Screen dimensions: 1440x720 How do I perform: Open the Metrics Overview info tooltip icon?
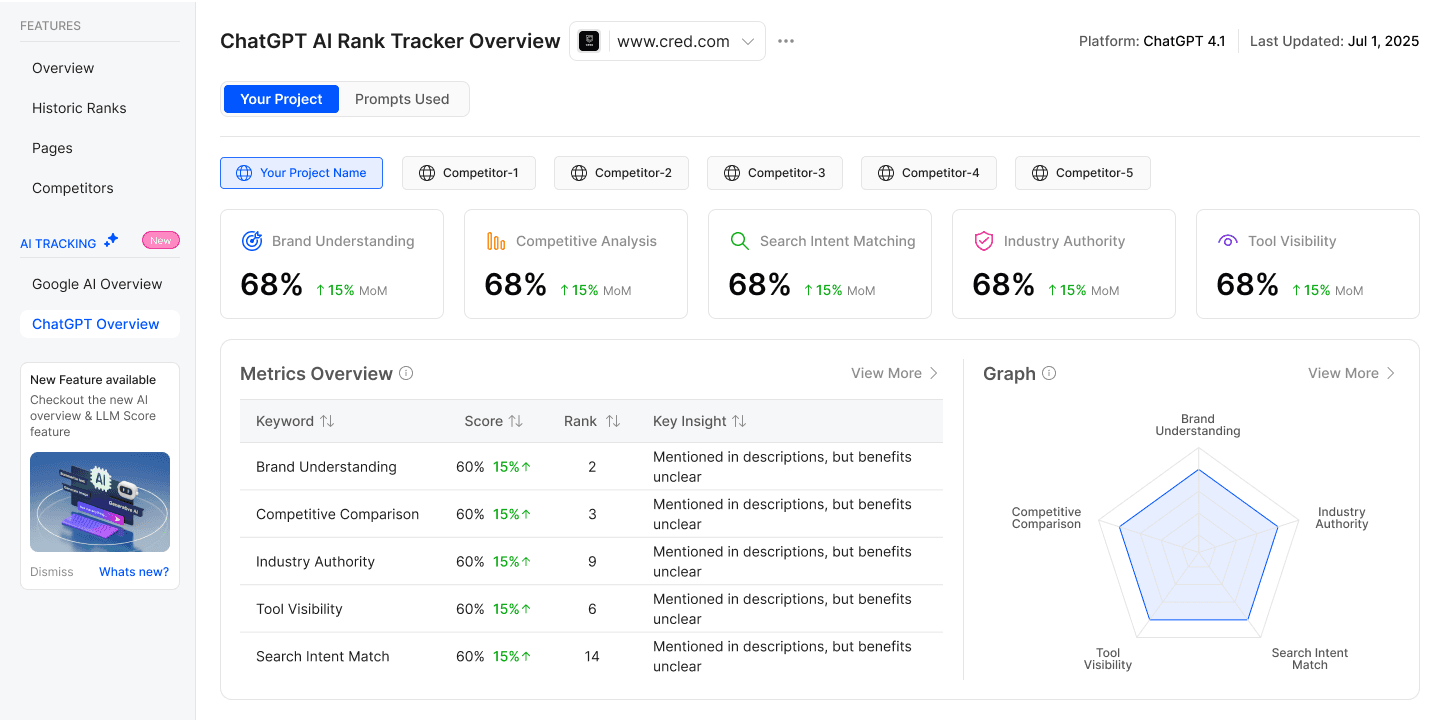406,372
